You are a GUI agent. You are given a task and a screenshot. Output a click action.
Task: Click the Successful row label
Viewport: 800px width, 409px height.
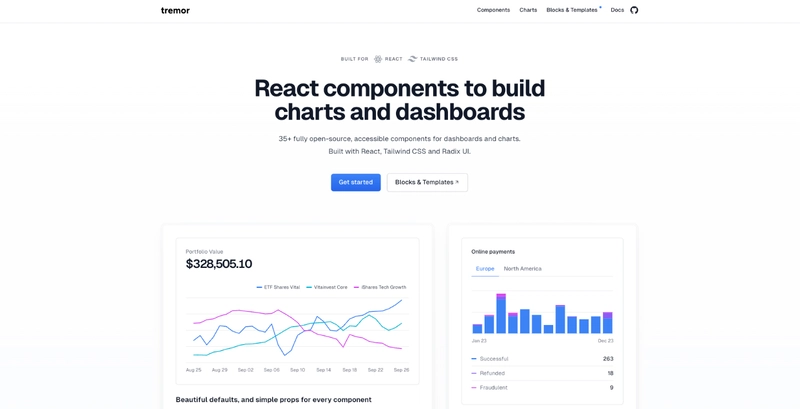click(x=494, y=359)
